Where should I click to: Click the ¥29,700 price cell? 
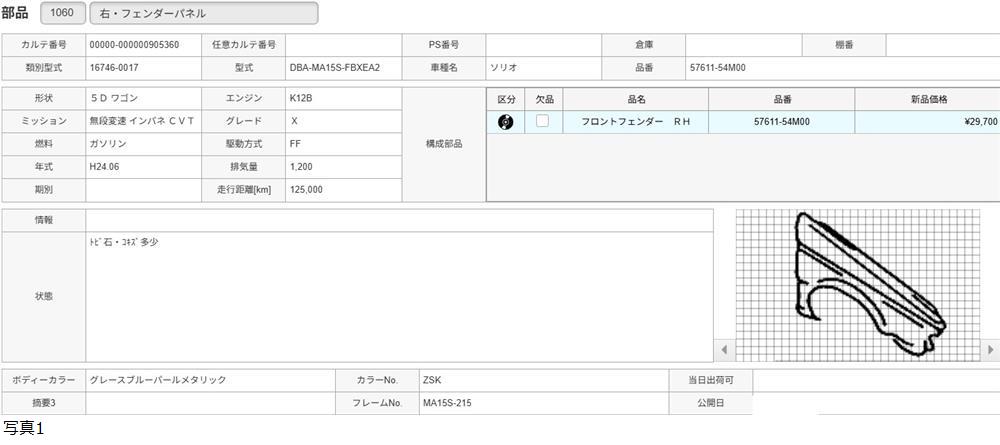point(927,122)
